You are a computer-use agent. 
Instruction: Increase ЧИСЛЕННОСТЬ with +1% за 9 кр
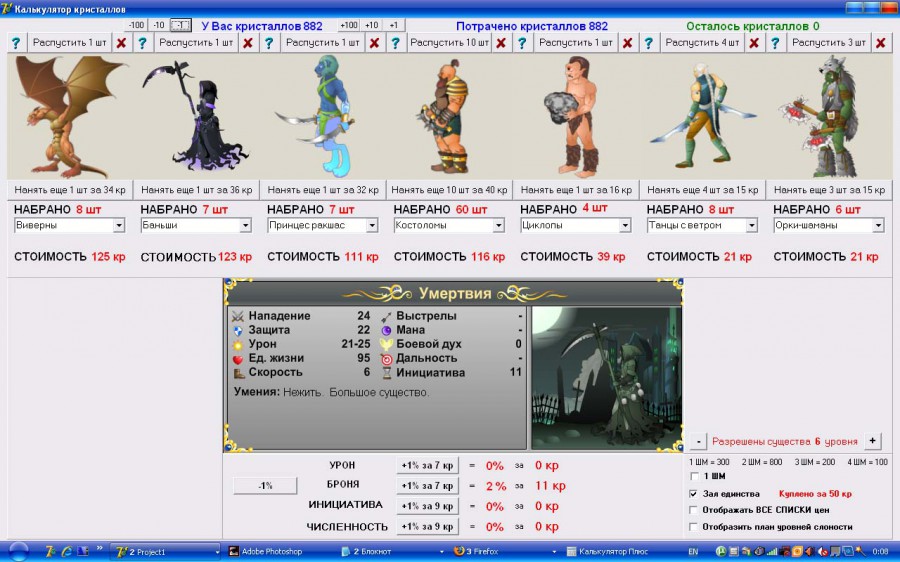[x=427, y=526]
